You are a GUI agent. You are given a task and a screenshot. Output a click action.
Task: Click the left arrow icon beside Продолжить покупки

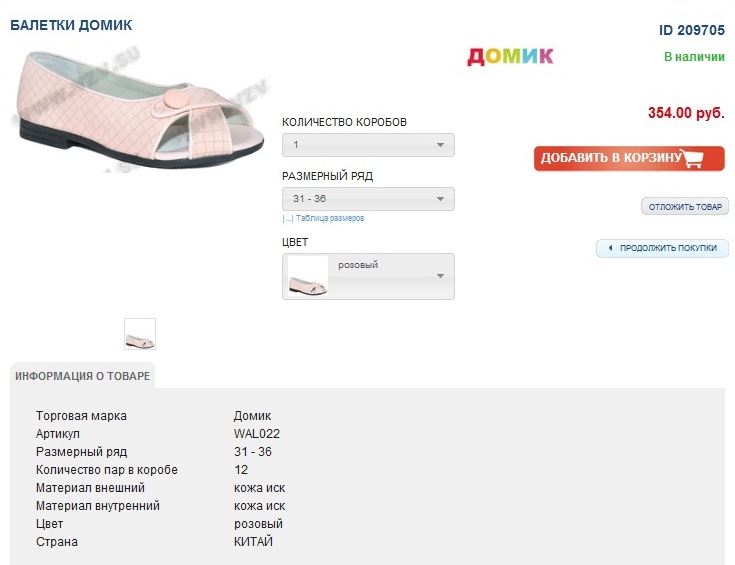coord(610,248)
